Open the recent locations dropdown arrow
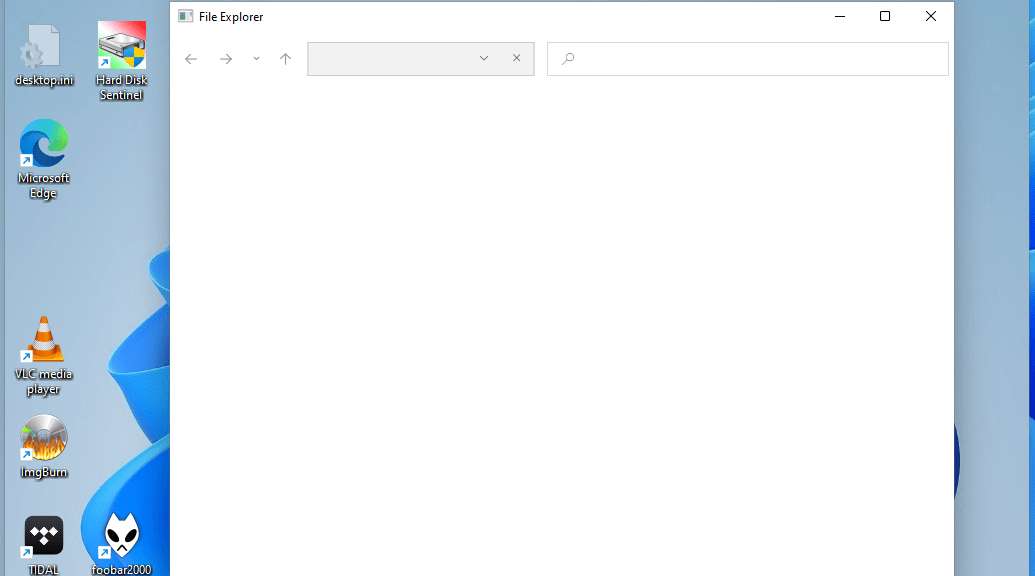The image size is (1035, 576). pyautogui.click(x=256, y=59)
